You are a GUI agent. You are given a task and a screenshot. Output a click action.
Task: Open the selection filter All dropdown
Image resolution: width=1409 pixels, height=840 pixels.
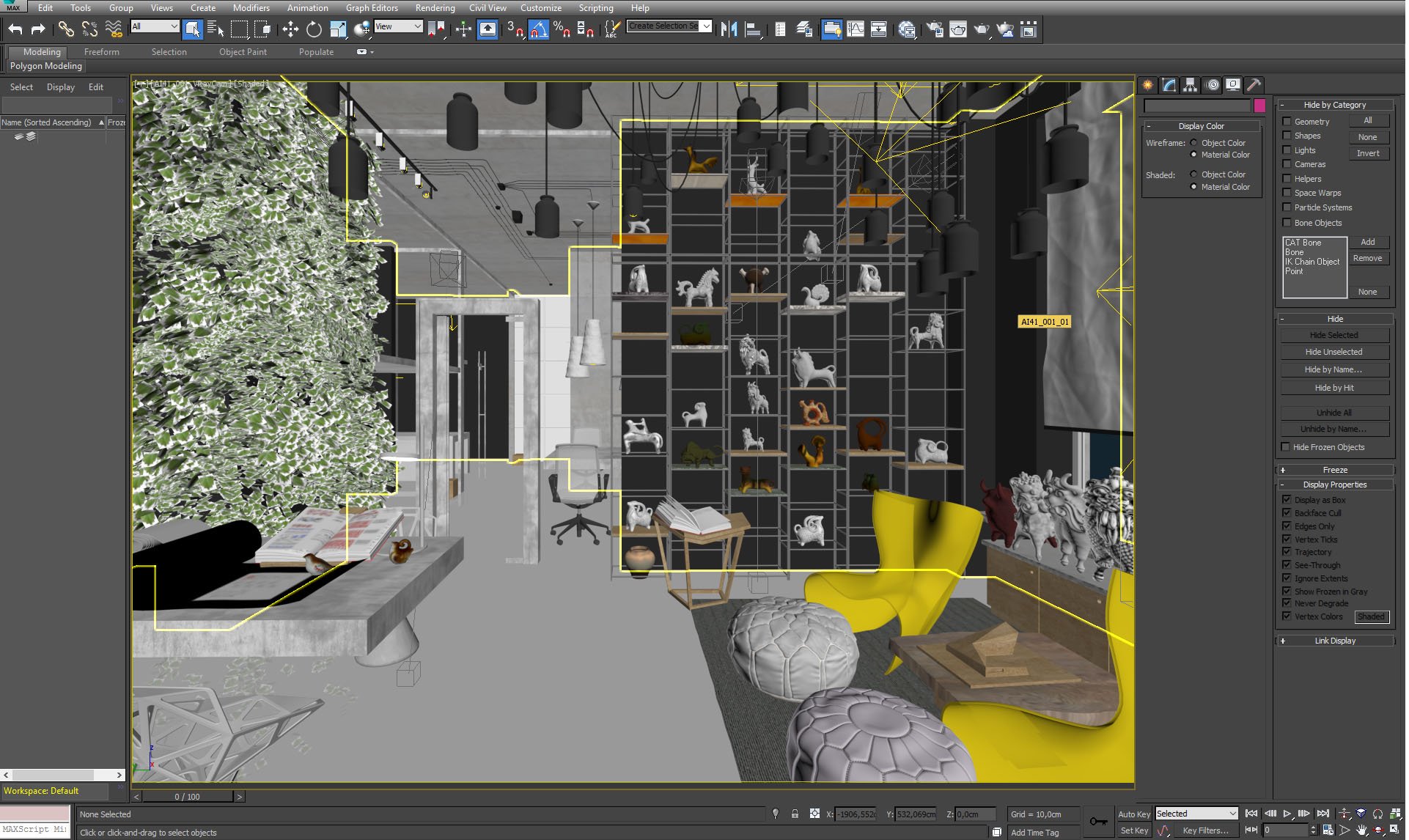tap(155, 26)
